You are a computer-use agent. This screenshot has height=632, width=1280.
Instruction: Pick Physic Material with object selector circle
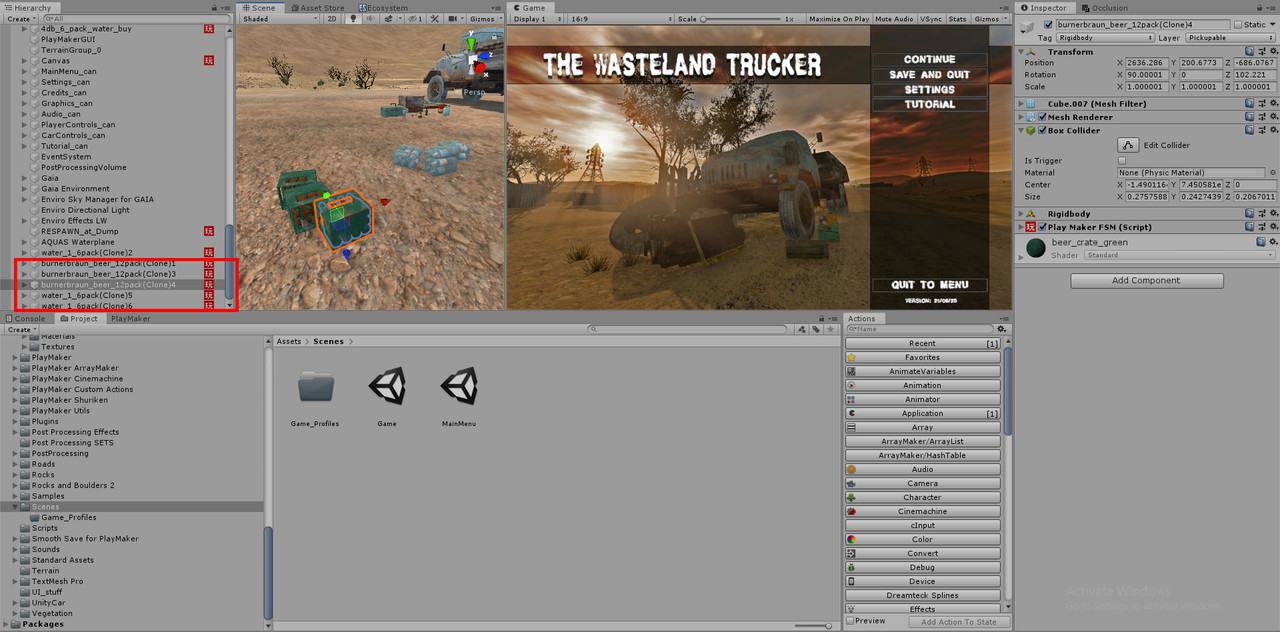pyautogui.click(x=1272, y=172)
